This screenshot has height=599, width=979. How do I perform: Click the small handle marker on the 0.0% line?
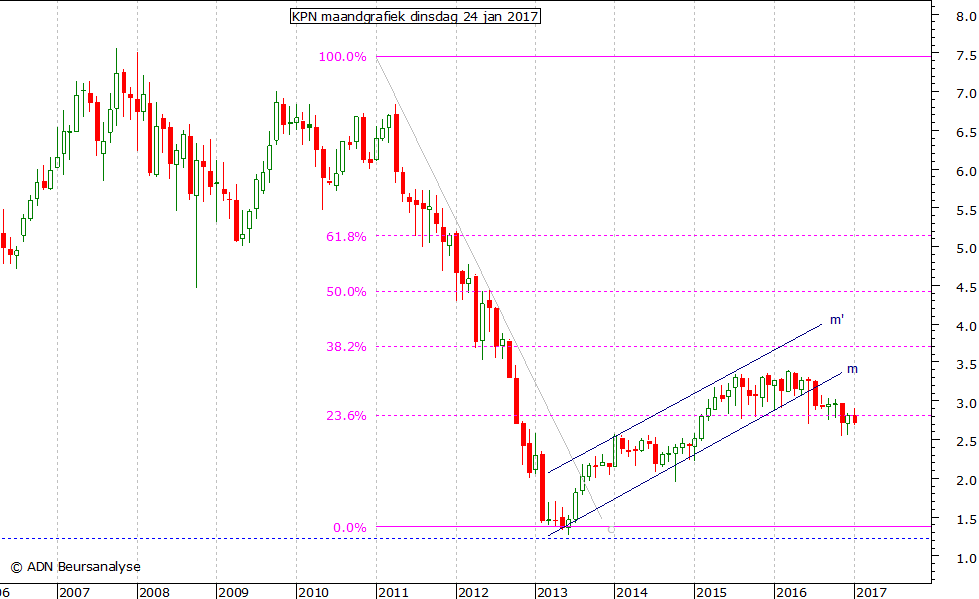[x=611, y=529]
